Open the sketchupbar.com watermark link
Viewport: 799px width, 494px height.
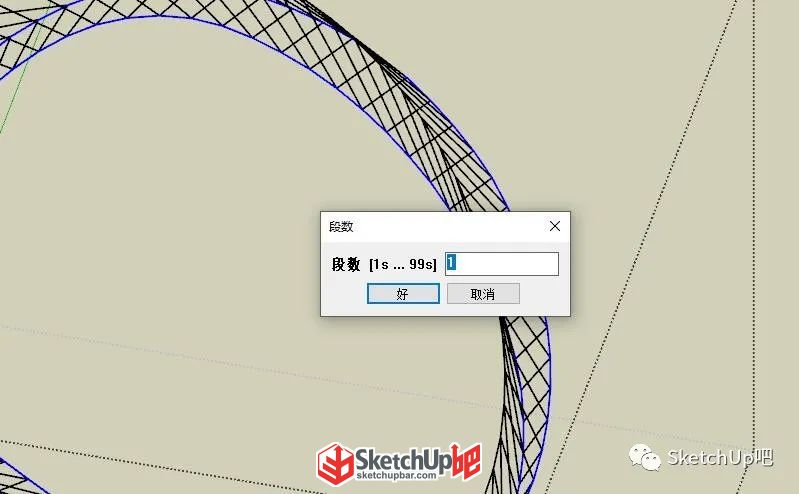pyautogui.click(x=396, y=475)
